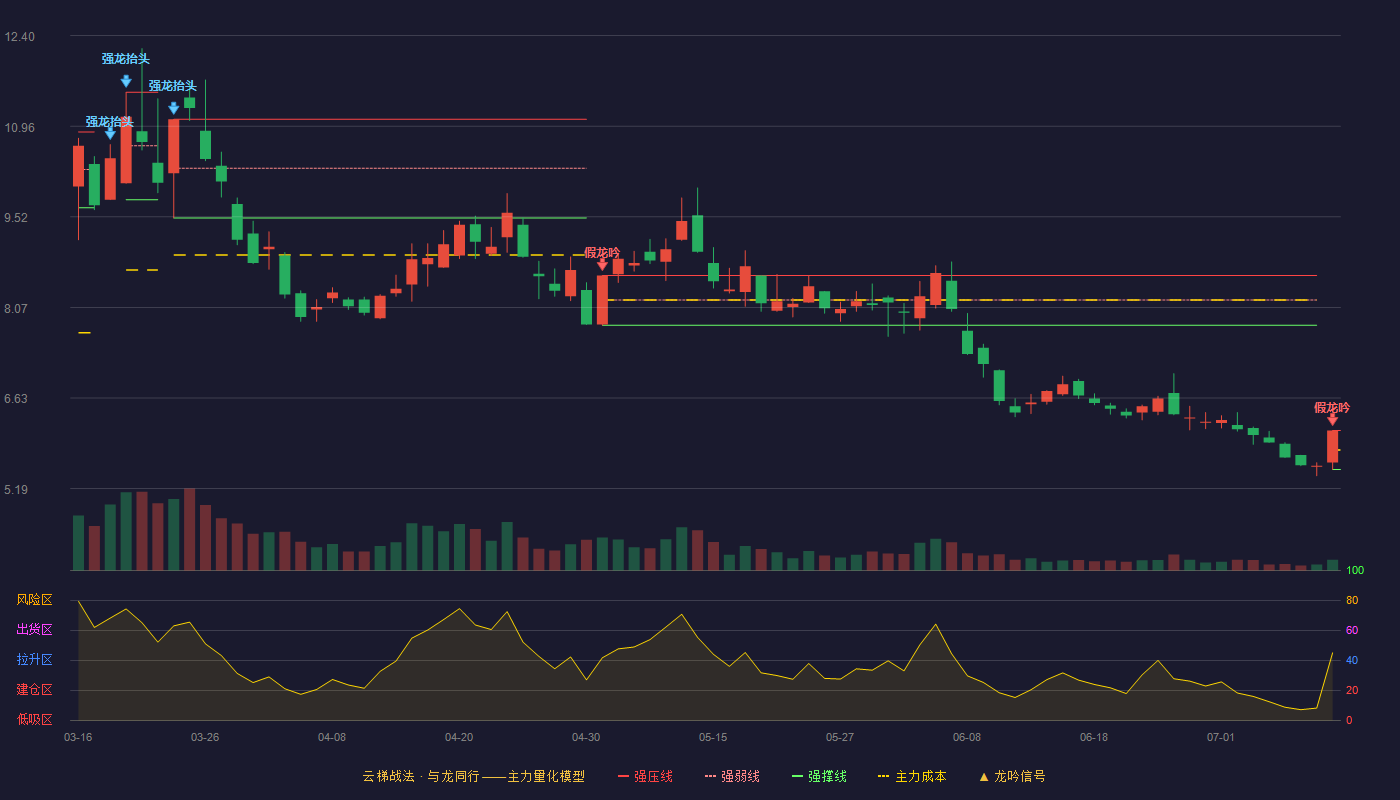Click the 12.40 price axis label
1400x800 pixels.
(19, 37)
